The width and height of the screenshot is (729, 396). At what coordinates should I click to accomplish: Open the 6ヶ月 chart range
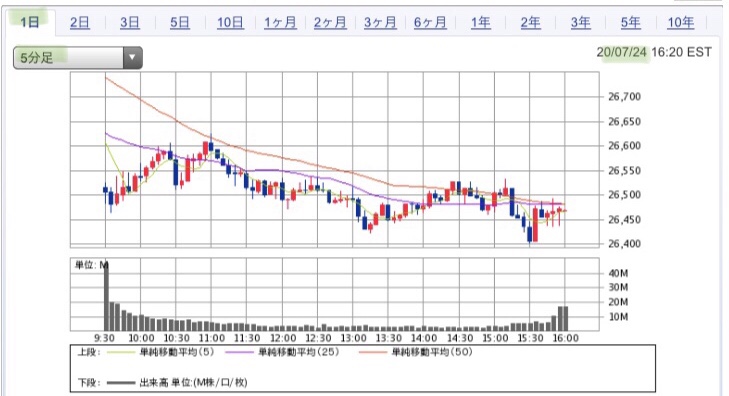[x=430, y=22]
